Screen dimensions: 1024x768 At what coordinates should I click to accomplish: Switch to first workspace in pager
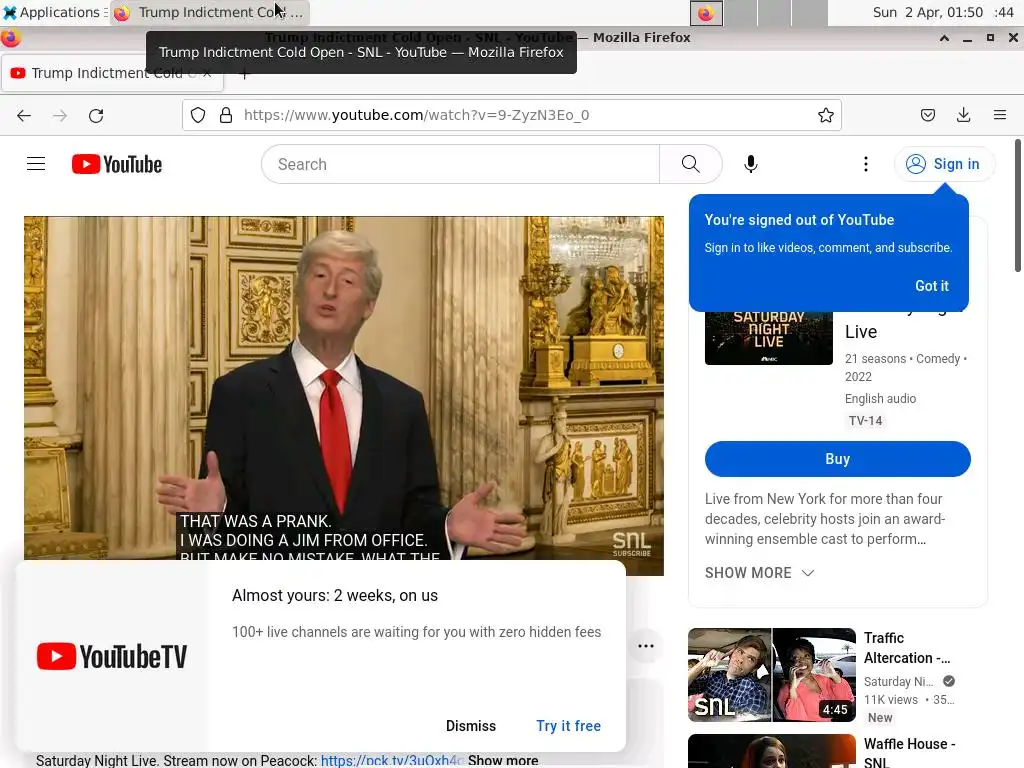706,12
